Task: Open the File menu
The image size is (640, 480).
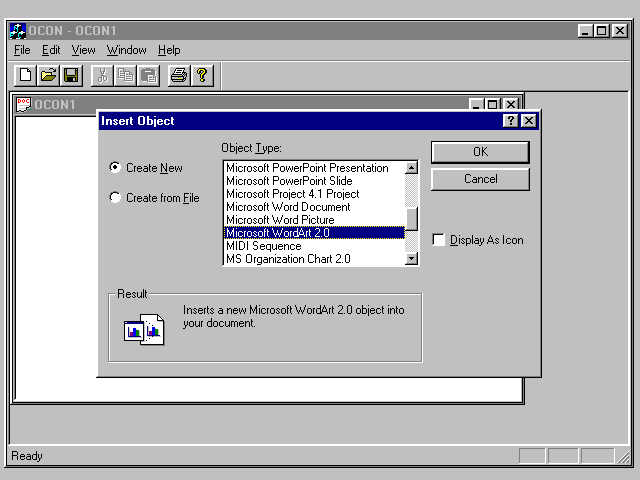Action: 22,50
